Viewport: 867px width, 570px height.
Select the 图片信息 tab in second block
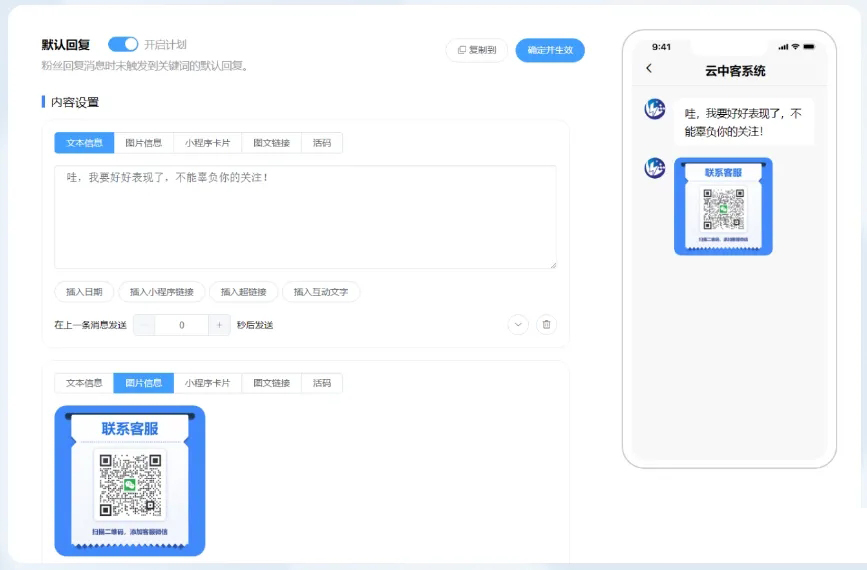144,383
